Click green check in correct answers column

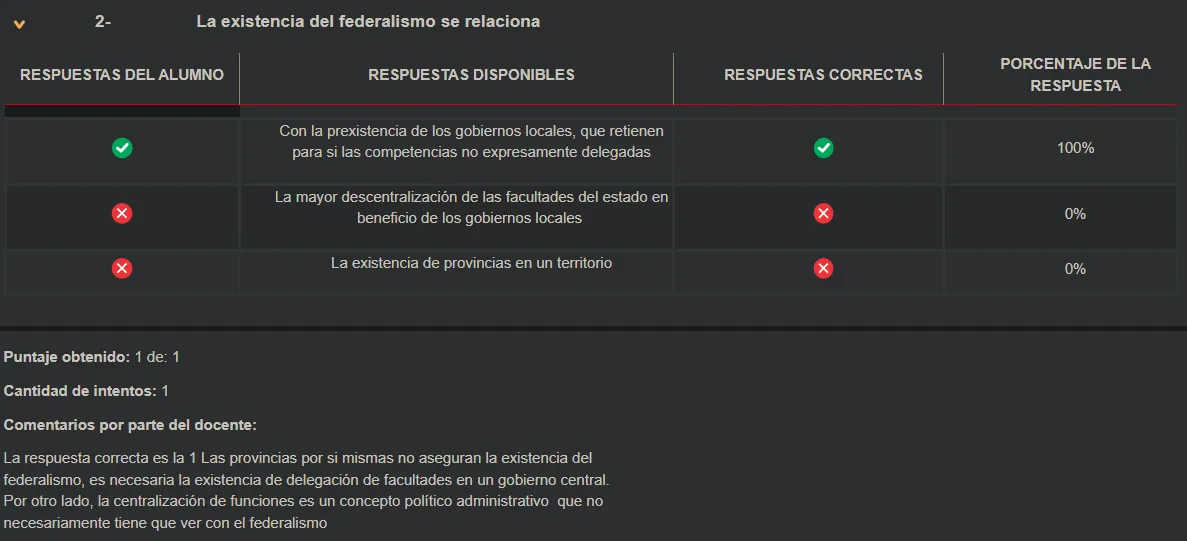click(x=823, y=148)
